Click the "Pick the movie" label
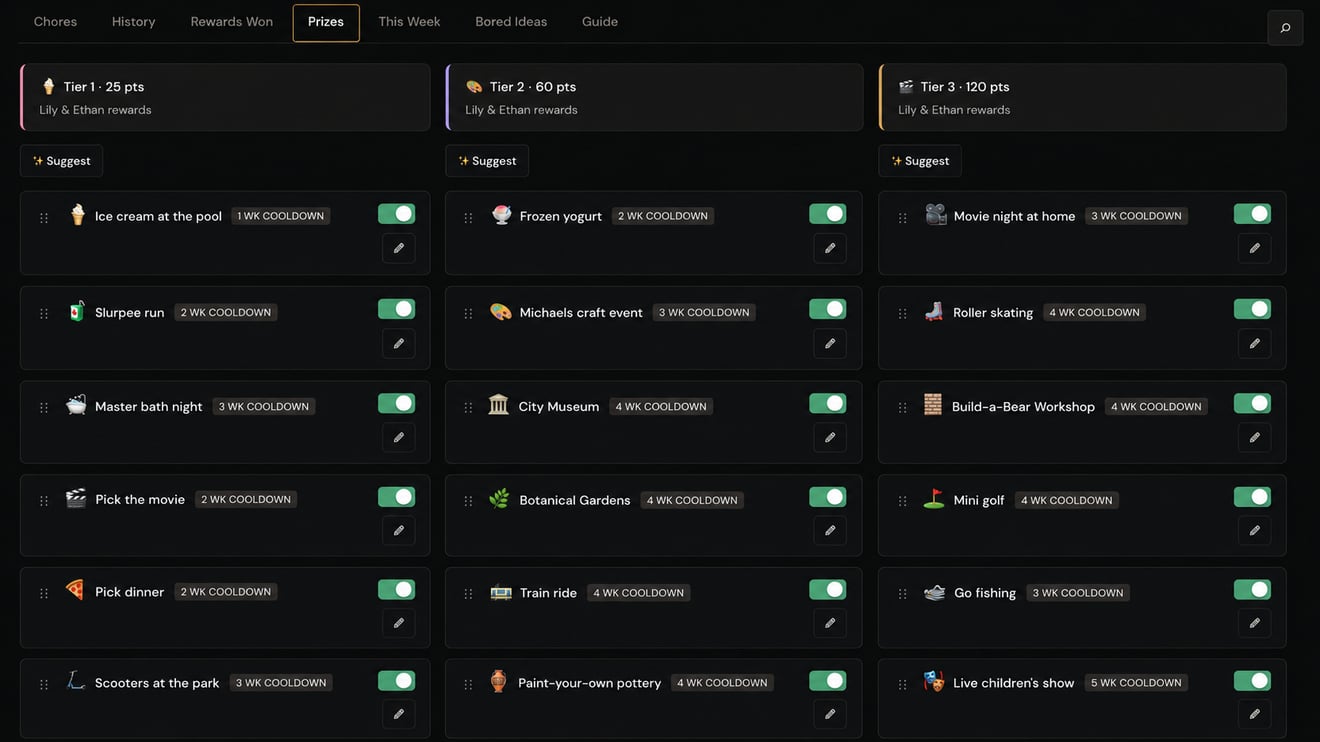 [140, 500]
